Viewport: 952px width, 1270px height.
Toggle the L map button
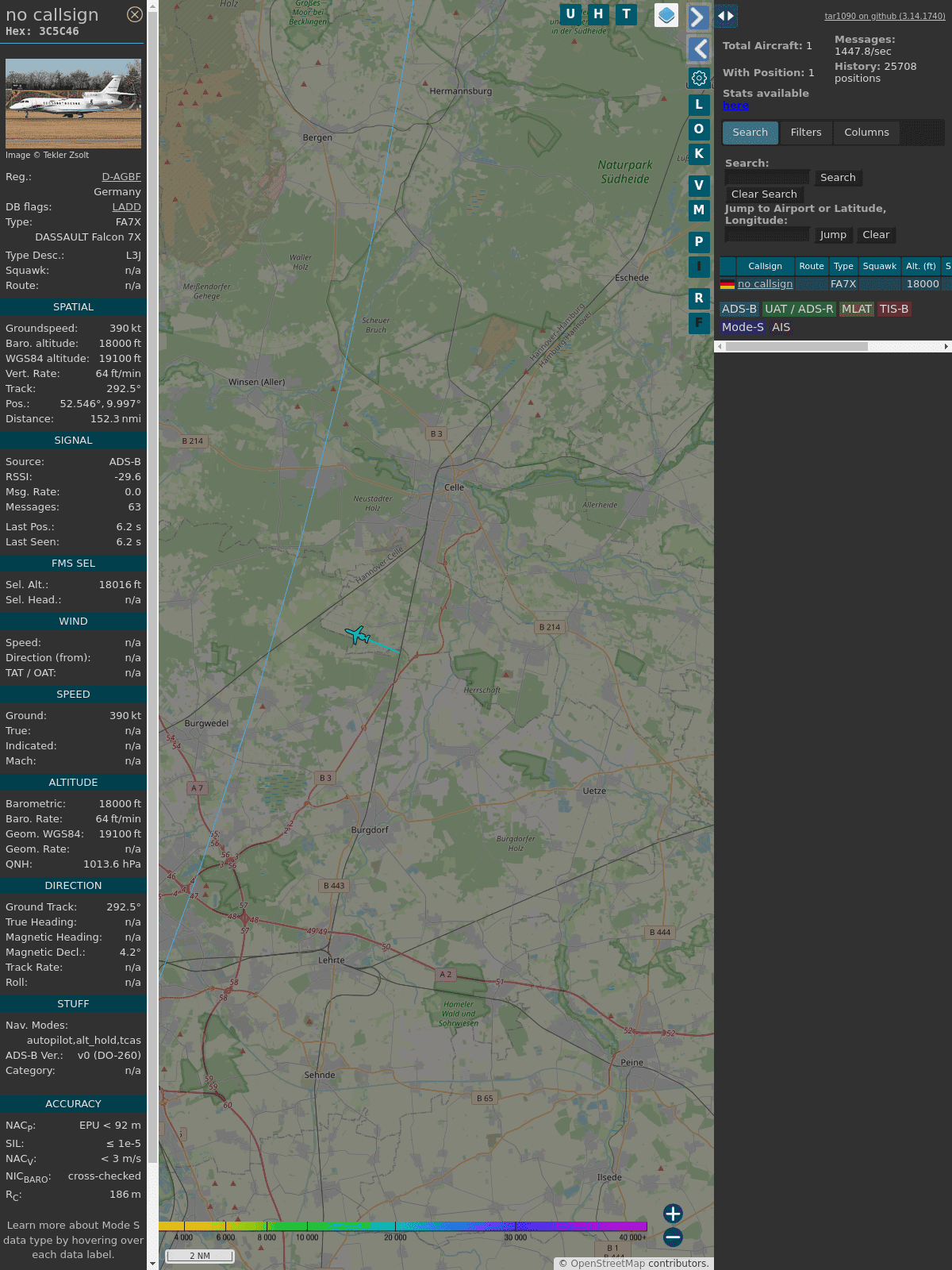point(699,104)
